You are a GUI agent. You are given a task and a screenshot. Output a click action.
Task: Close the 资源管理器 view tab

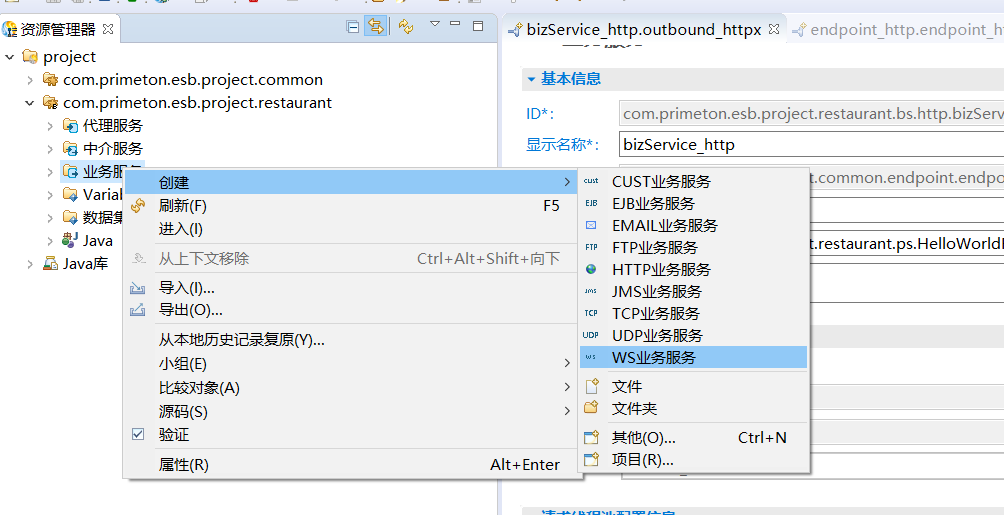click(108, 29)
